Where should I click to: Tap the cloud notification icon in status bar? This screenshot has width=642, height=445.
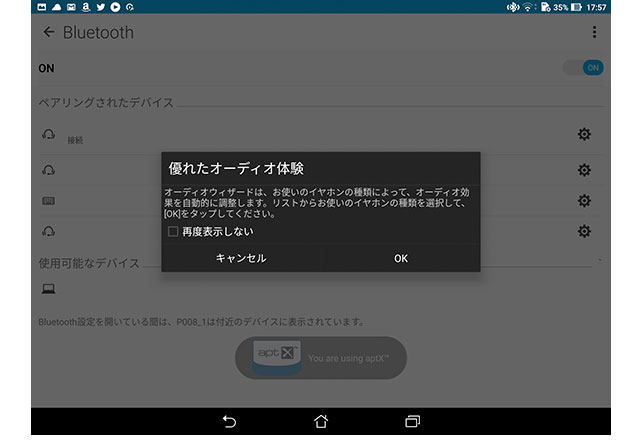click(57, 7)
